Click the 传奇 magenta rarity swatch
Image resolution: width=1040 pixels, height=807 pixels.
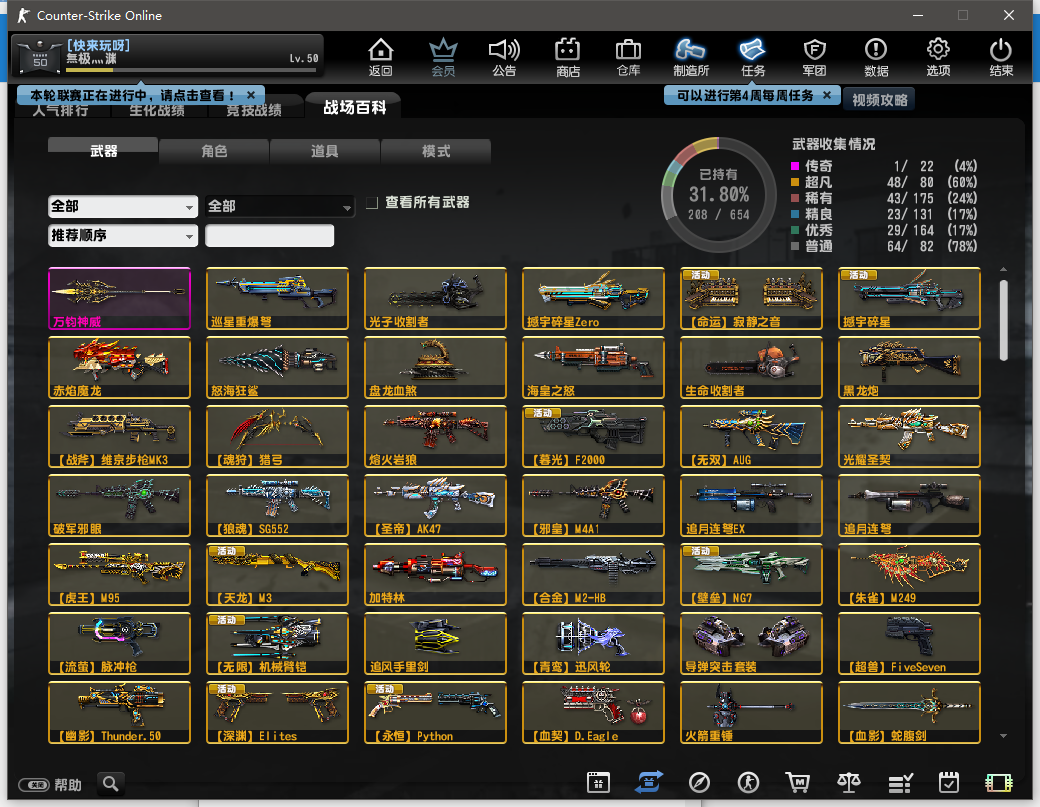(795, 166)
